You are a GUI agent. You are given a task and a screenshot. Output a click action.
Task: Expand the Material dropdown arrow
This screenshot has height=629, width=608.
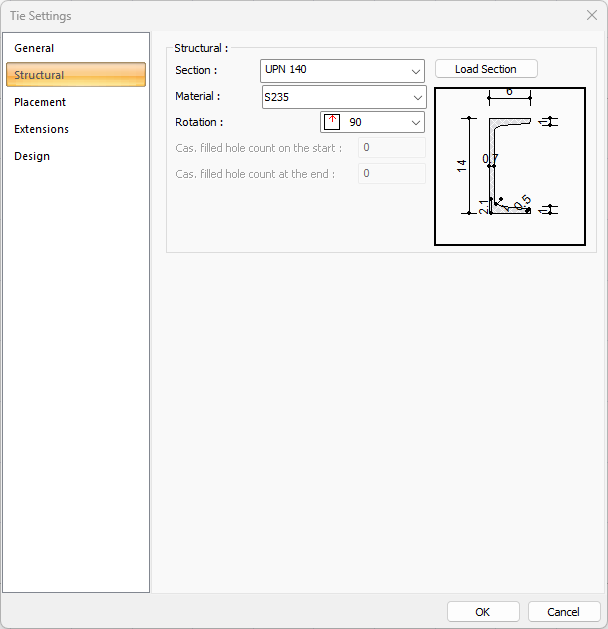pos(416,98)
